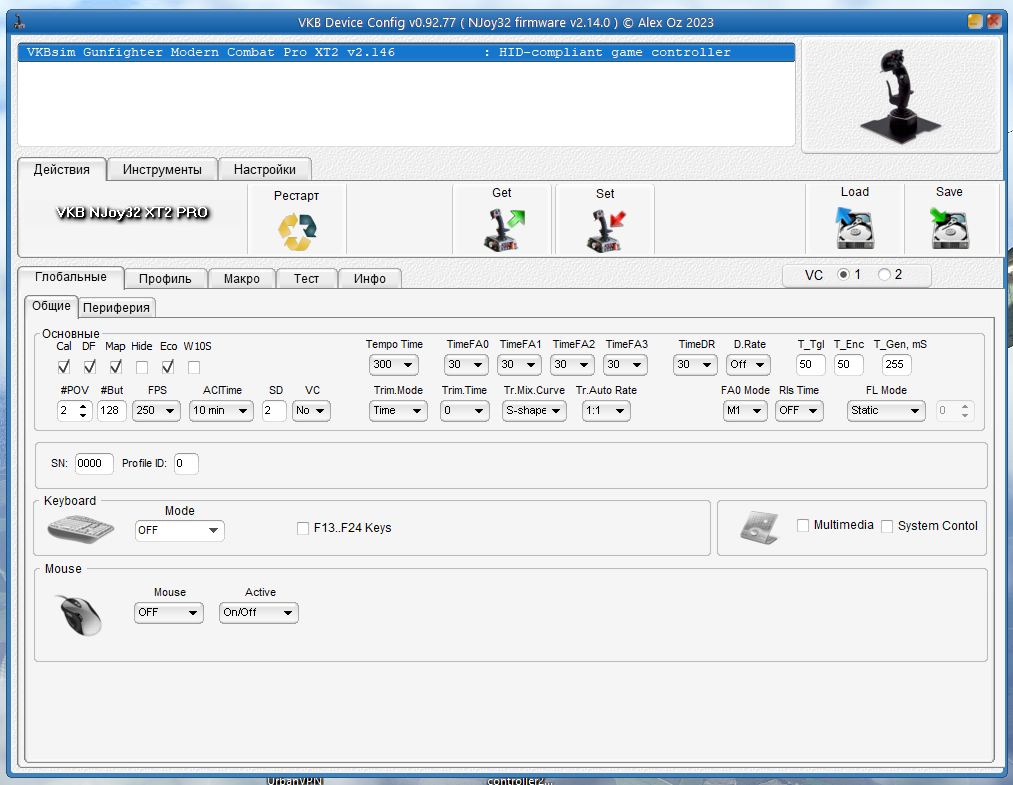Open the Макро tab
Screen dimensions: 1013x785
click(x=242, y=279)
